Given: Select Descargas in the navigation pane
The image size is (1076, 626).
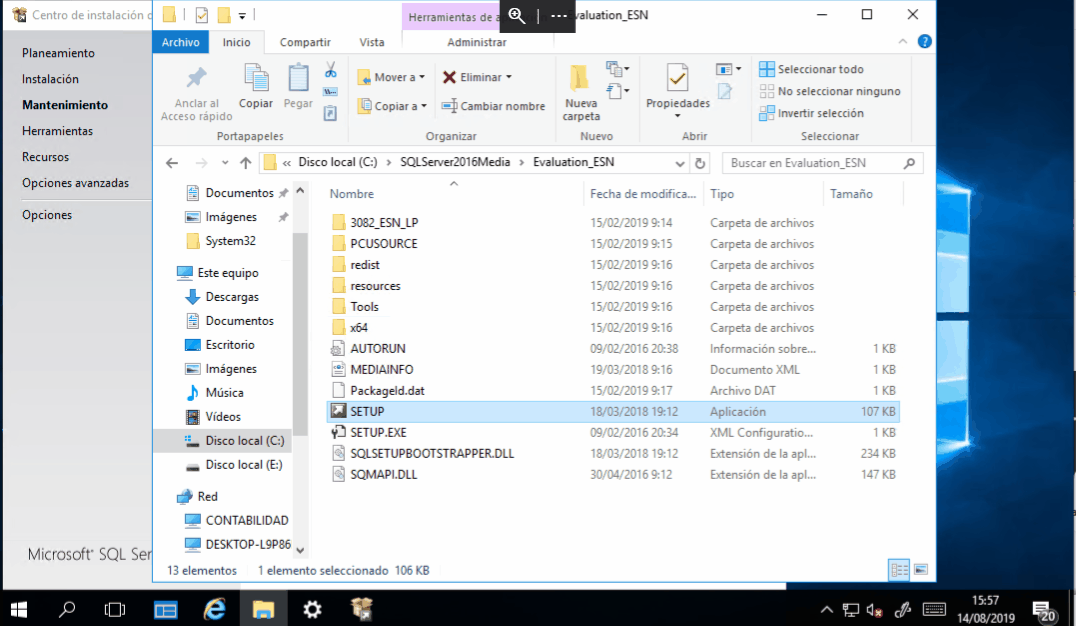Looking at the screenshot, I should click(232, 297).
